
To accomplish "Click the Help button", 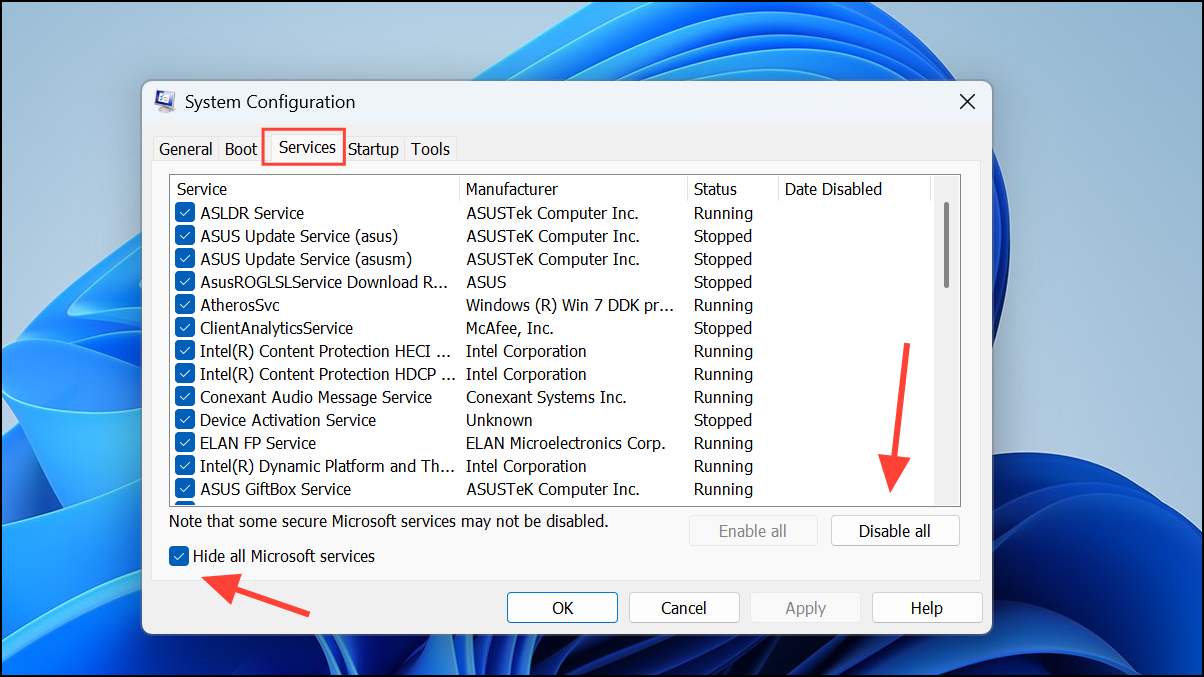I will click(x=926, y=606).
